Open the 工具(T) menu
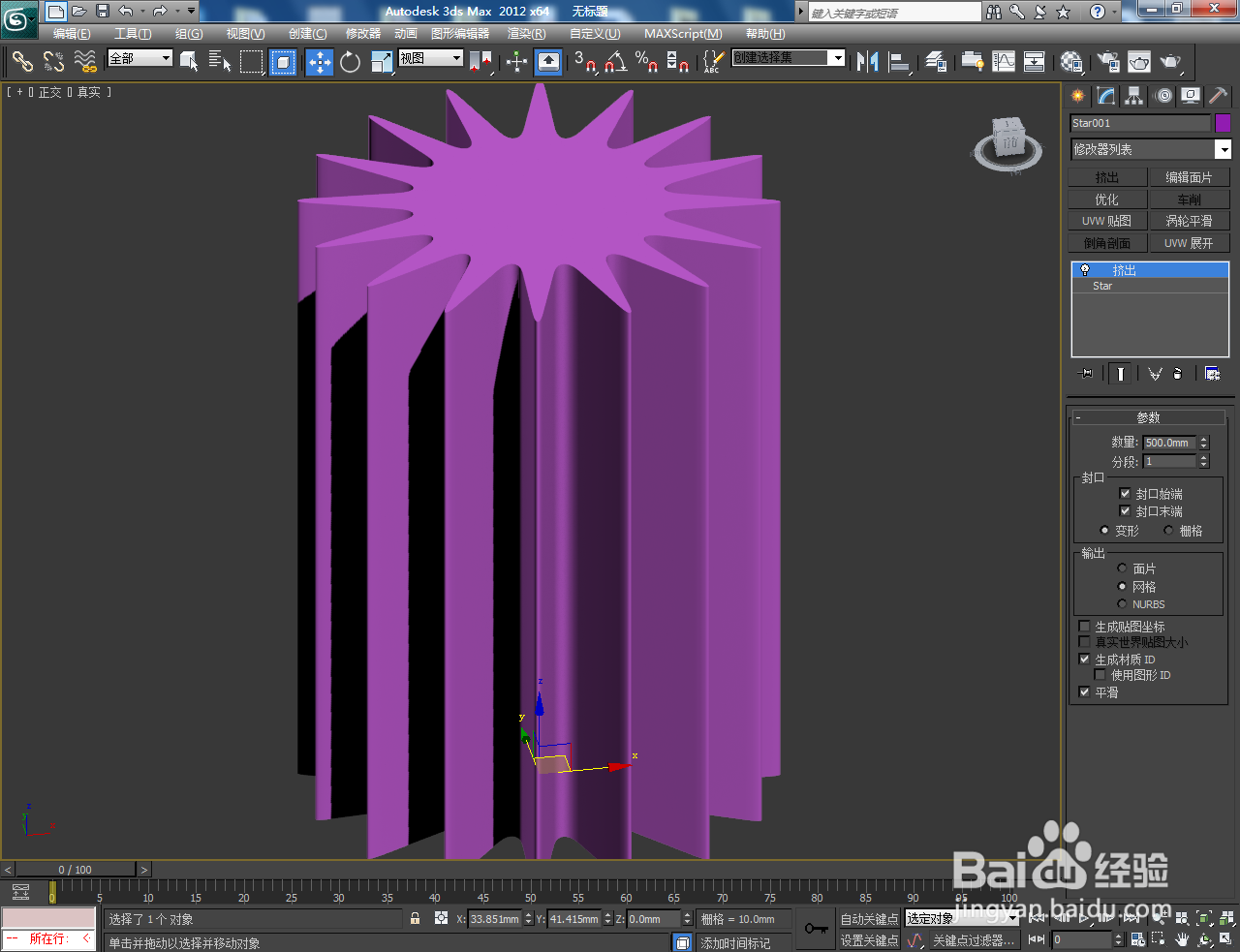The height and width of the screenshot is (952, 1240). (133, 34)
